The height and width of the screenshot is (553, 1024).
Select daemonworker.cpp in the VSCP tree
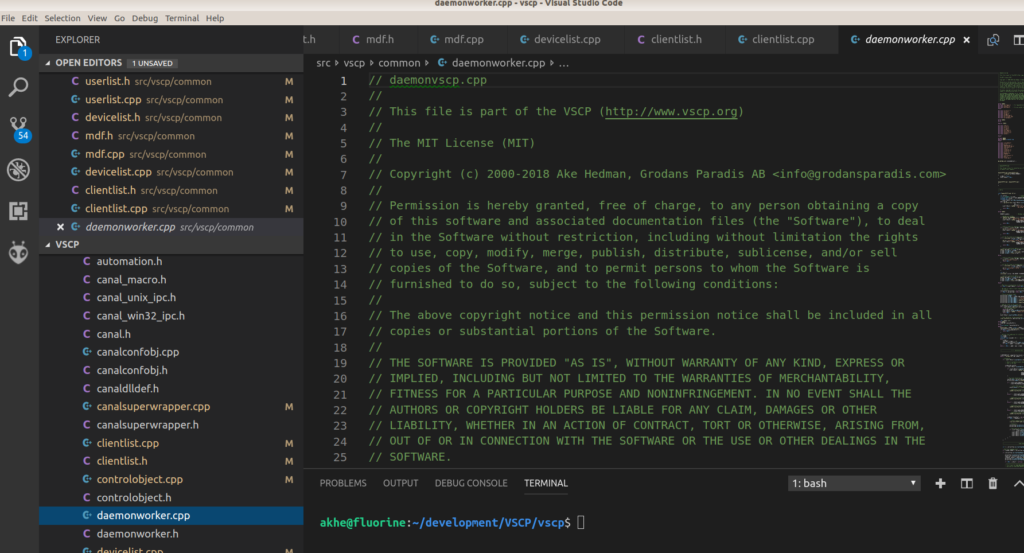(171, 515)
